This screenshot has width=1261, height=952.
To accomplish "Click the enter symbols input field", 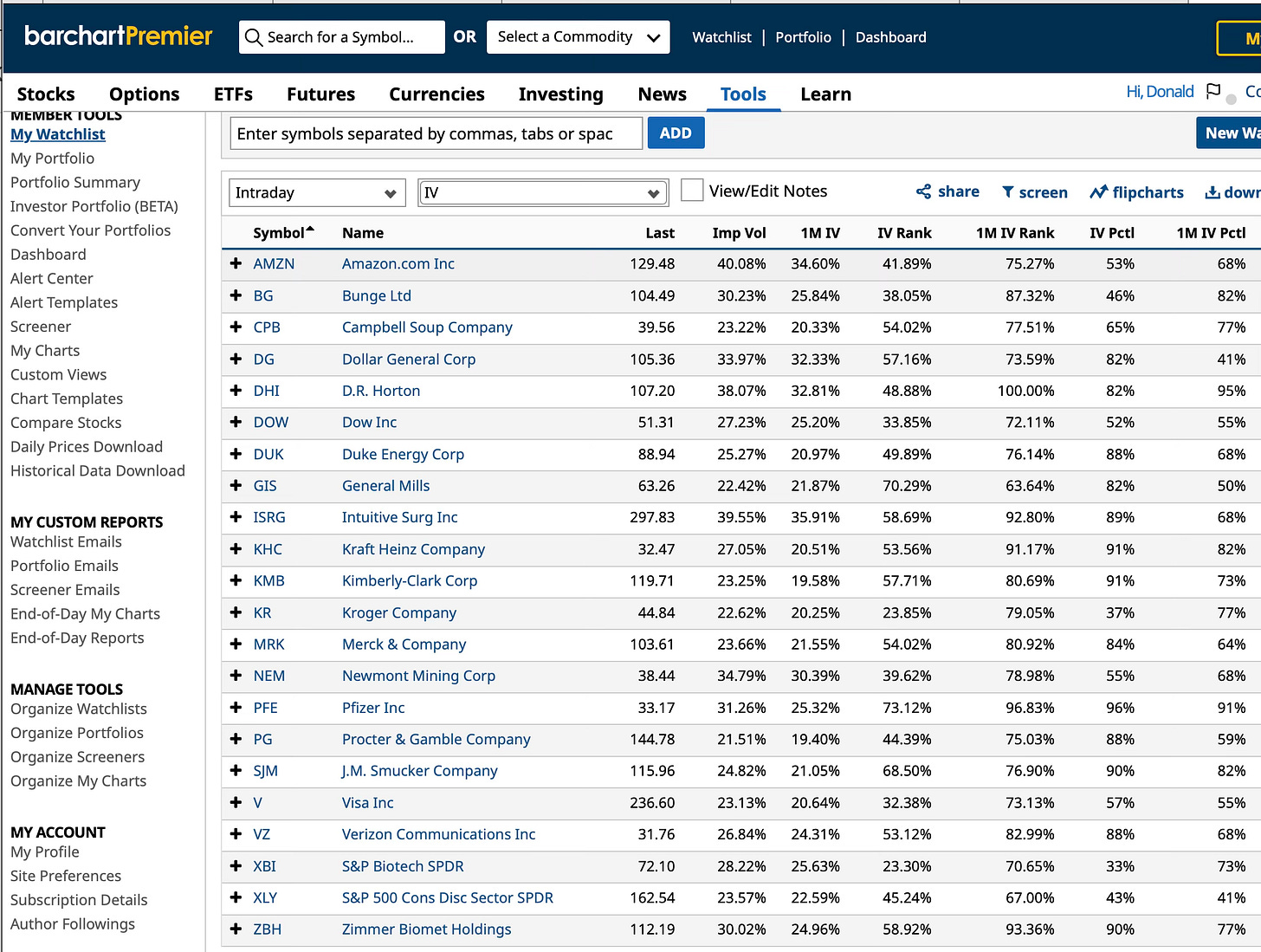I will (x=436, y=133).
